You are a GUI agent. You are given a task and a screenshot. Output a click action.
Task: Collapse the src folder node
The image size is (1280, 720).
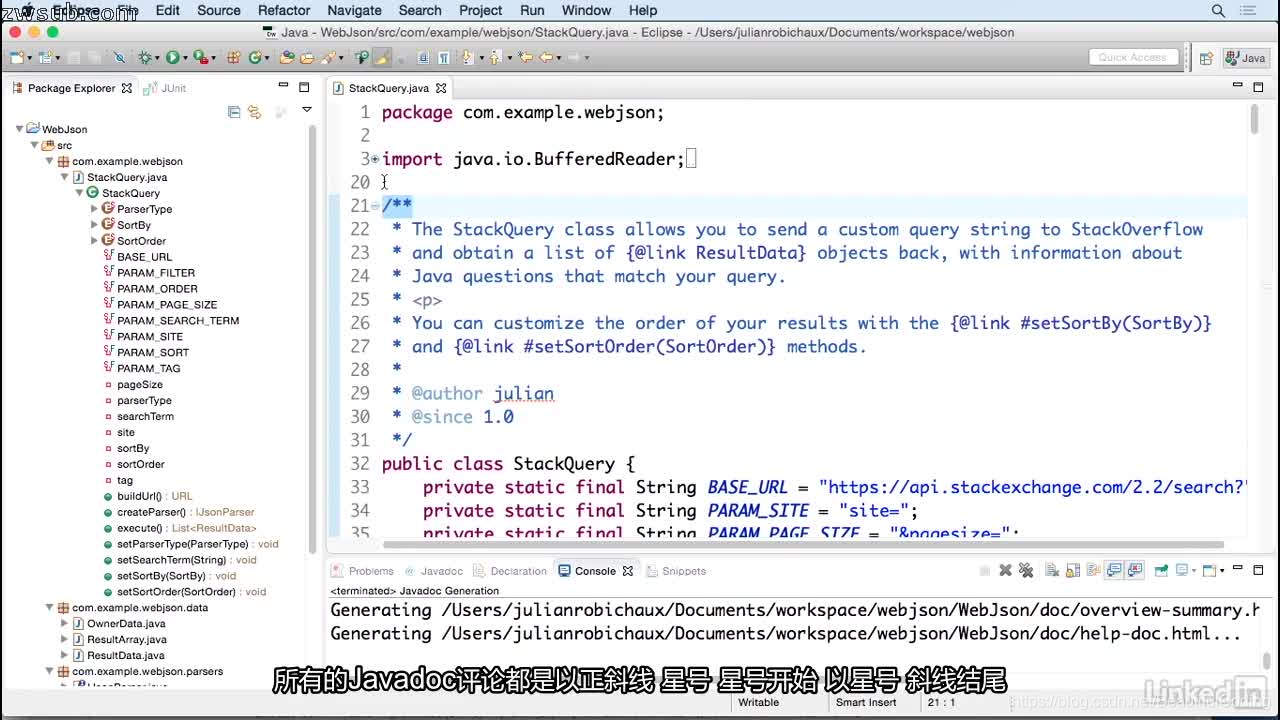[34, 145]
